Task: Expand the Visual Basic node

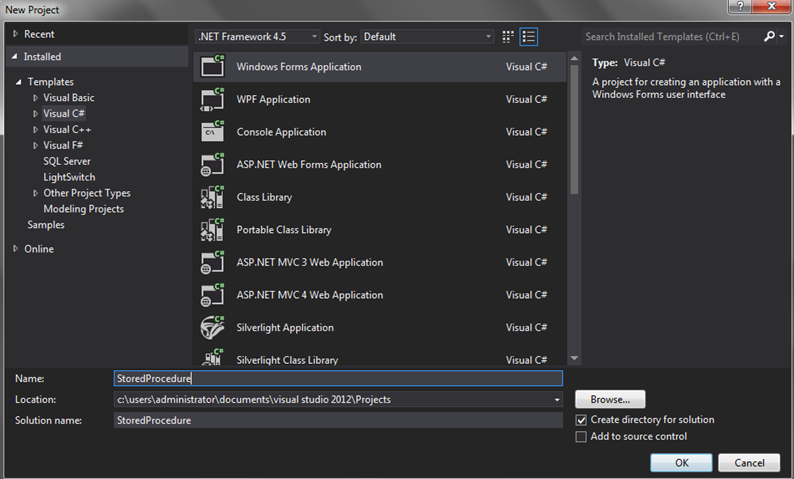Action: pyautogui.click(x=35, y=98)
